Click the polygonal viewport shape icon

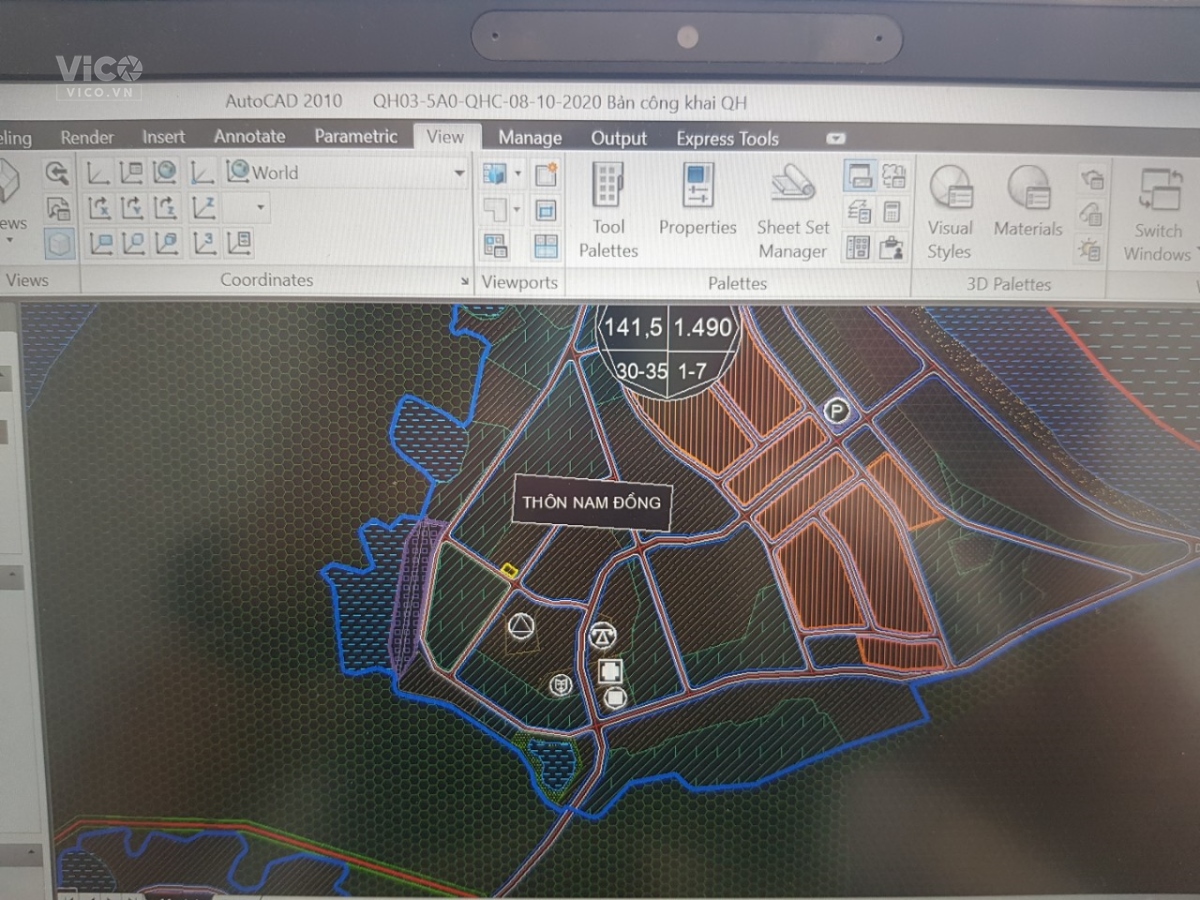point(494,209)
